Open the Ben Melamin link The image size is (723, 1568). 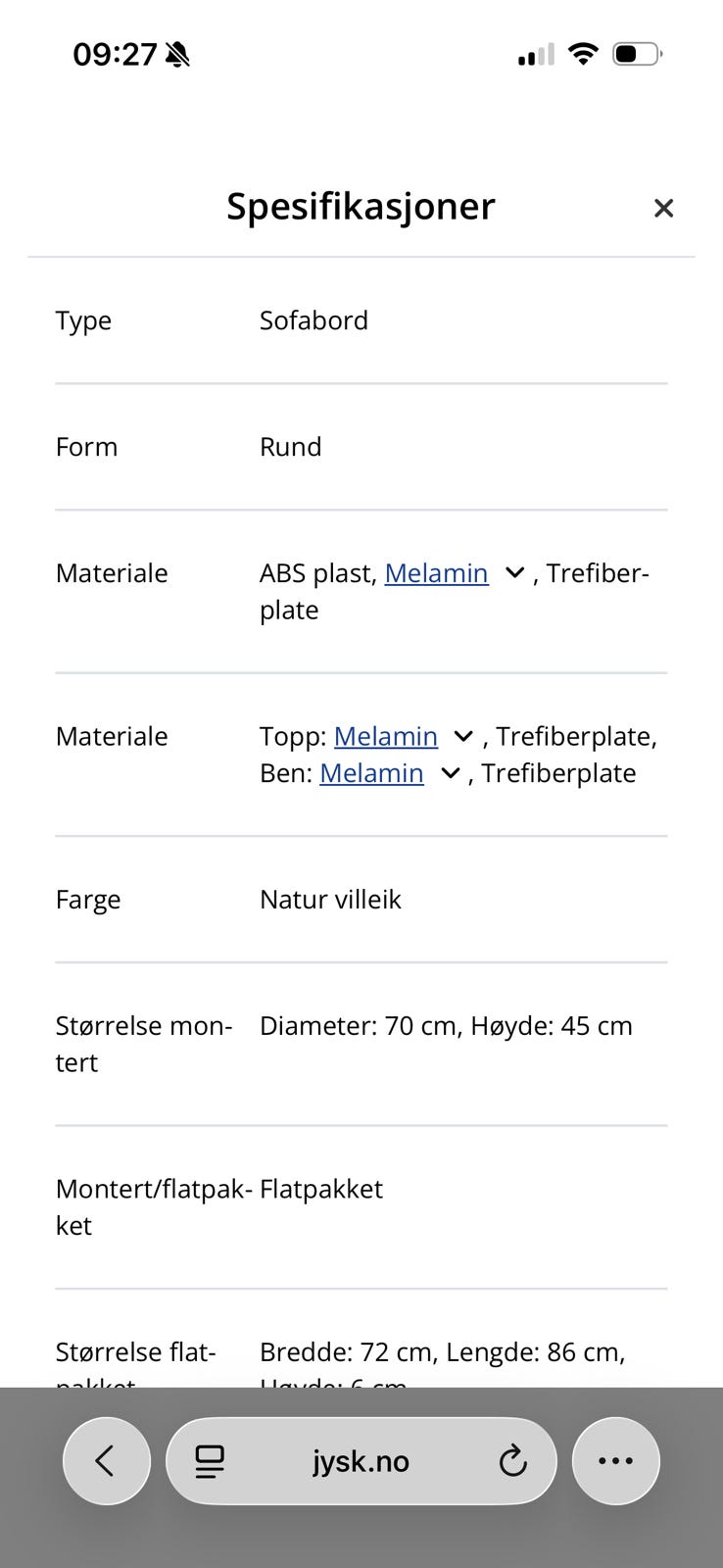coord(372,773)
